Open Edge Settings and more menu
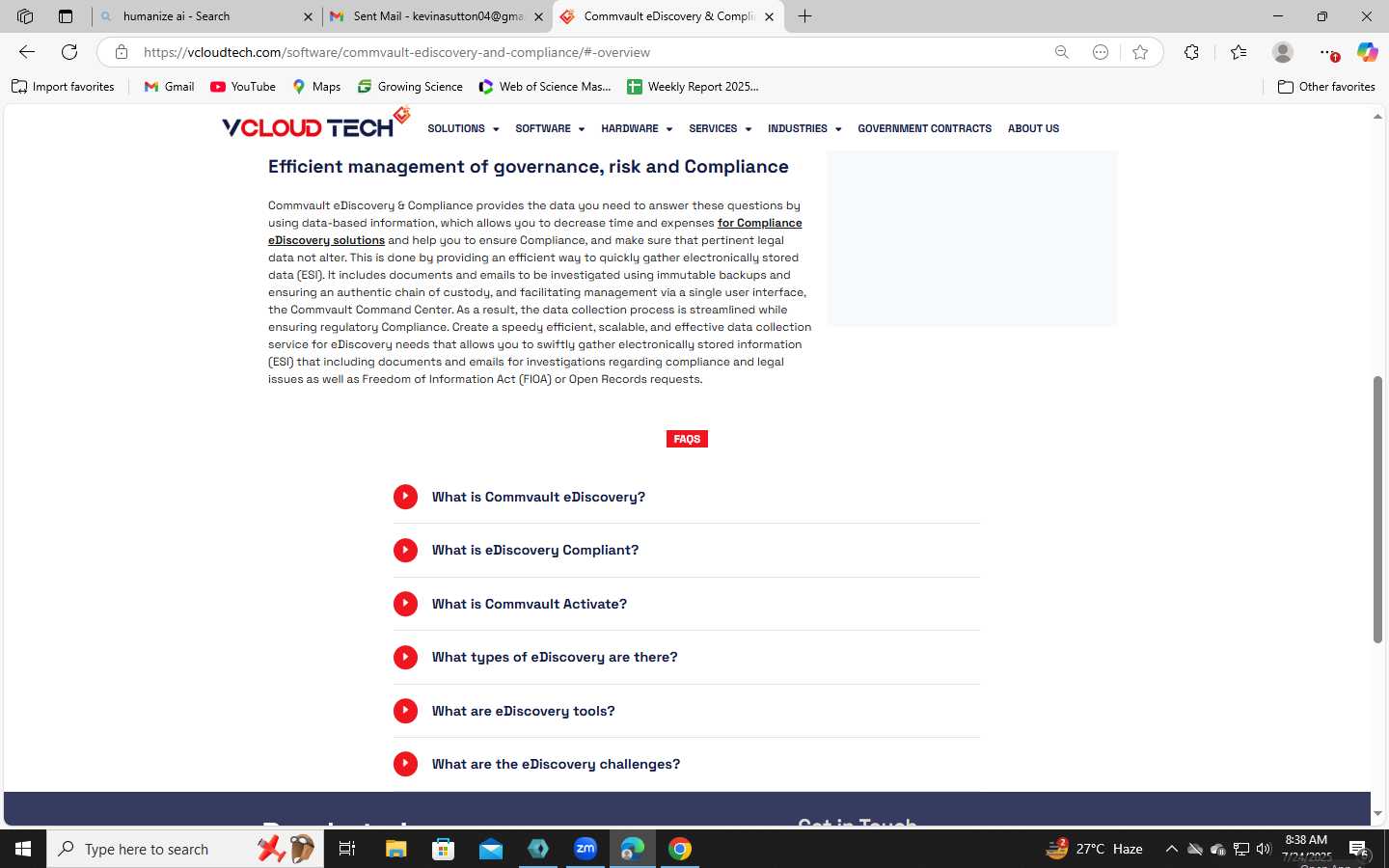The height and width of the screenshot is (868, 1389). point(1328,53)
